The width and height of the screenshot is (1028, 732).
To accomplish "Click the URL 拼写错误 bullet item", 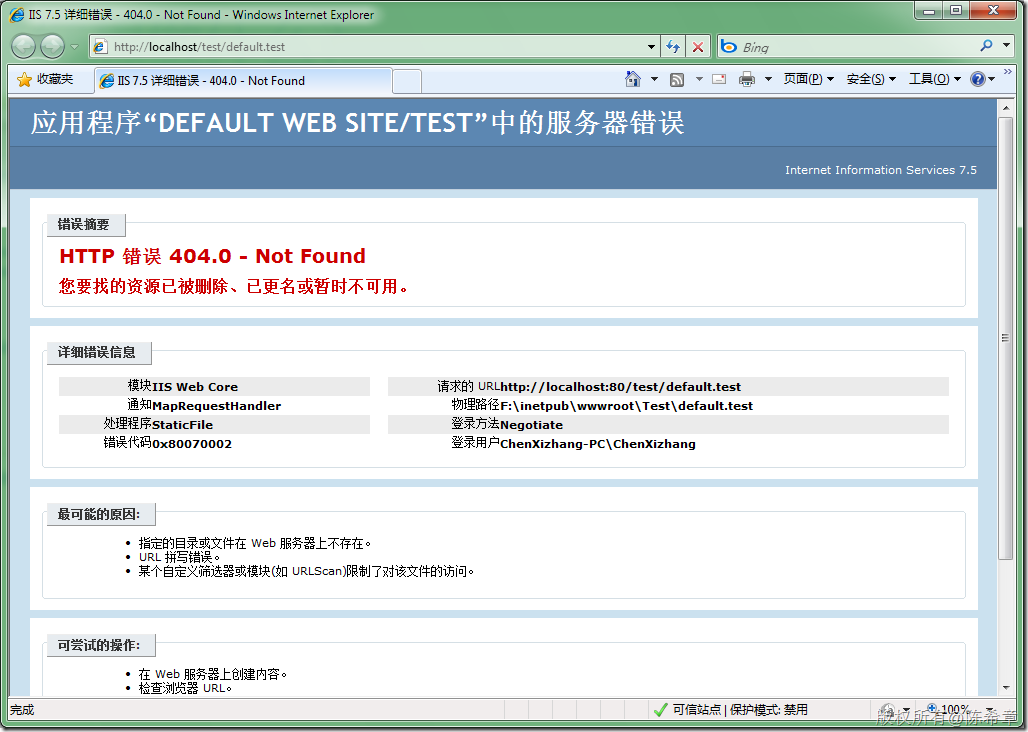I will coord(179,557).
